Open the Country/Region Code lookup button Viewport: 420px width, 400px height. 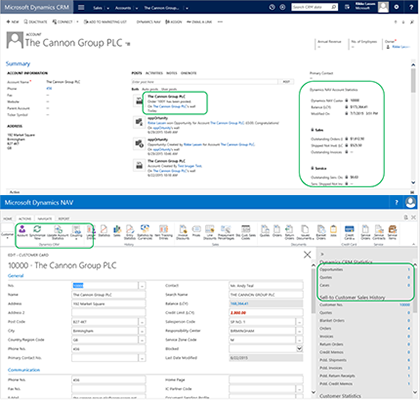pyautogui.click(x=142, y=340)
